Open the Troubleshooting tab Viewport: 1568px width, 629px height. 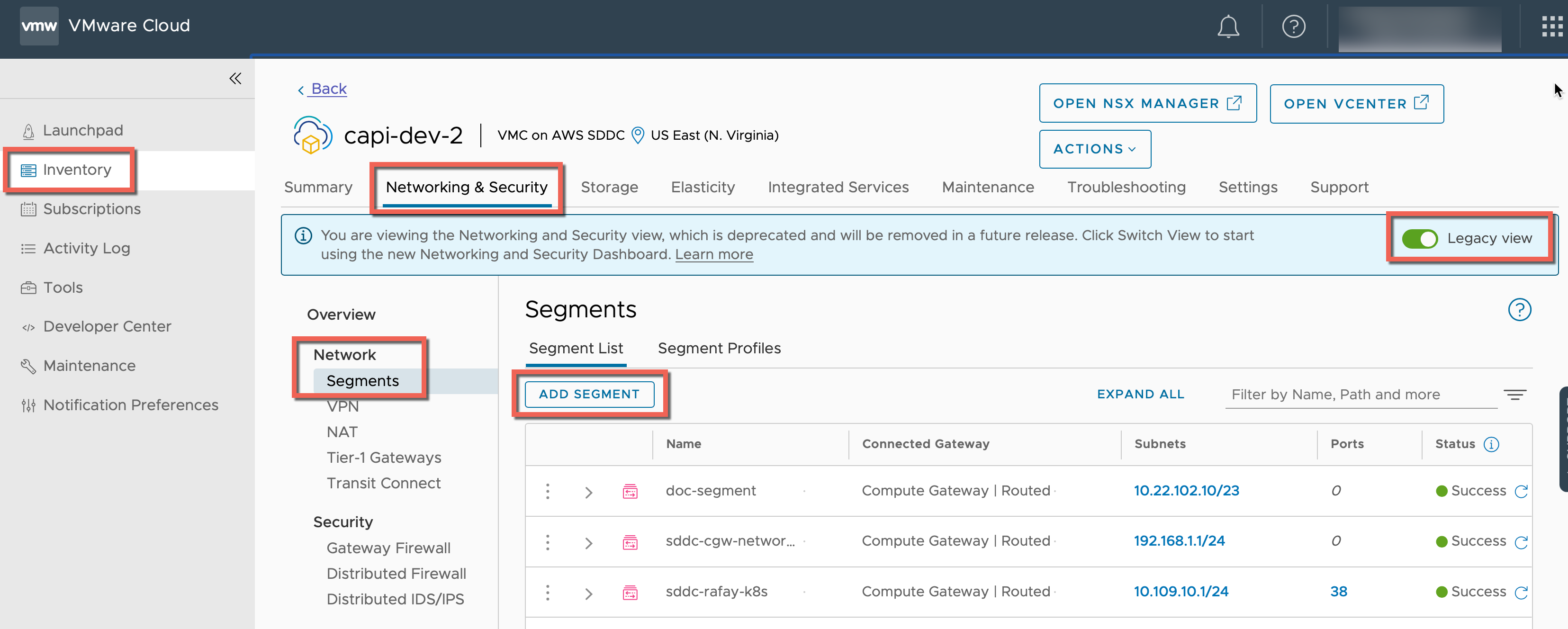[1126, 188]
